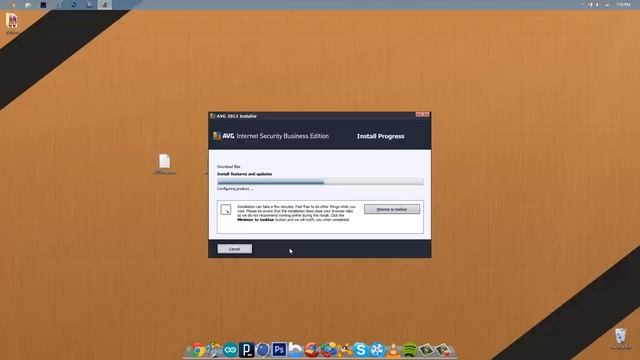Click the "Download files" step text
Screen dimensions: 640x360
[x=229, y=167]
